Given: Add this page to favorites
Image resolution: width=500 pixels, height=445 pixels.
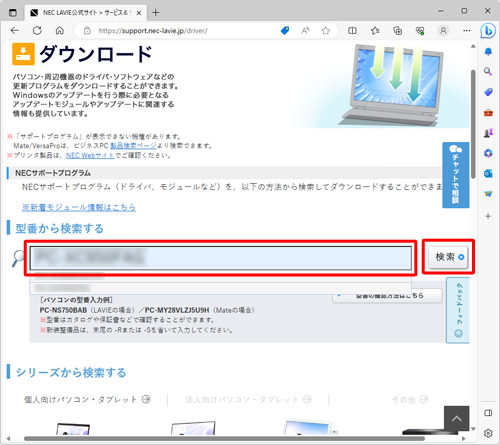Looking at the screenshot, I should click(326, 31).
